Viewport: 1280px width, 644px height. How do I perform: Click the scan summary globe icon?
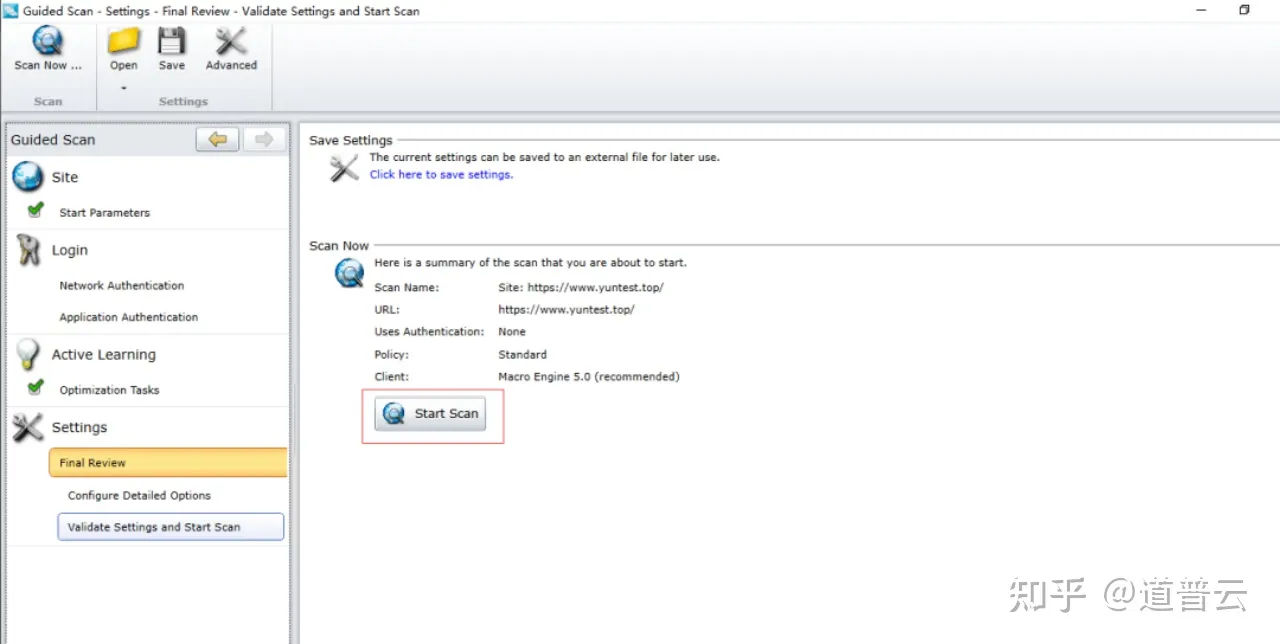[348, 271]
